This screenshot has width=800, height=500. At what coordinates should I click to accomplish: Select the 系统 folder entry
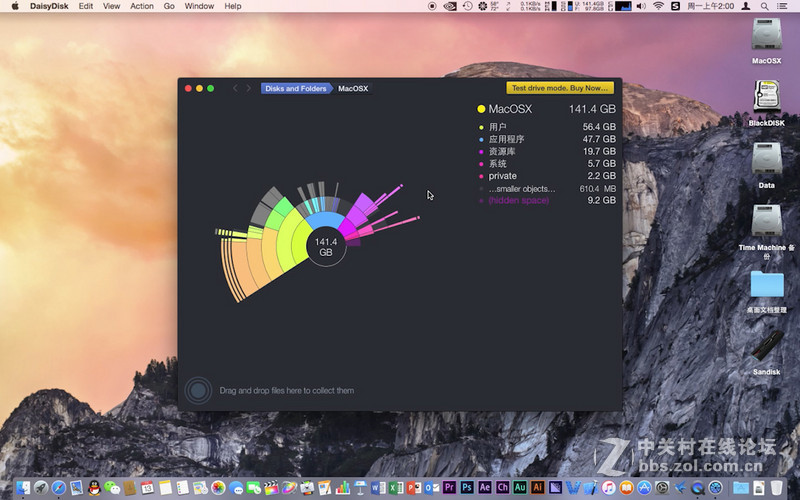click(547, 163)
